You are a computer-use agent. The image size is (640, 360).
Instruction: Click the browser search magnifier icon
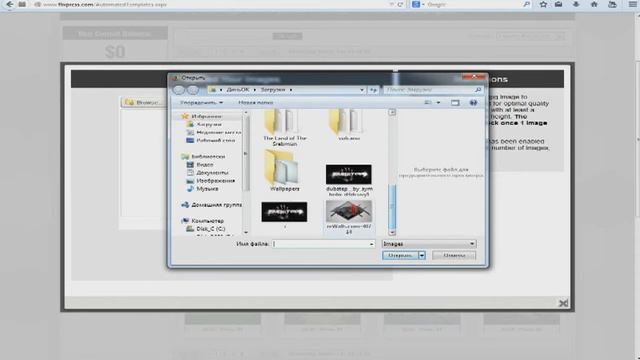click(527, 4)
